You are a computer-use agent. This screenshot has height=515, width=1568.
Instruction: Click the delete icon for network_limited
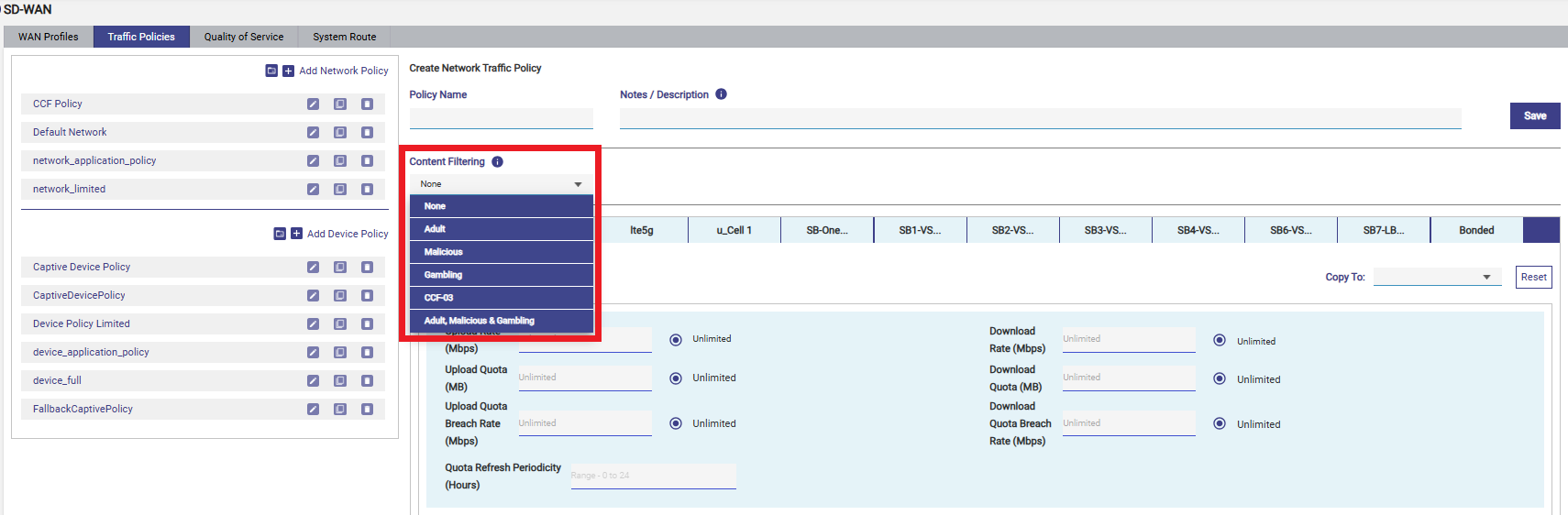(x=367, y=190)
